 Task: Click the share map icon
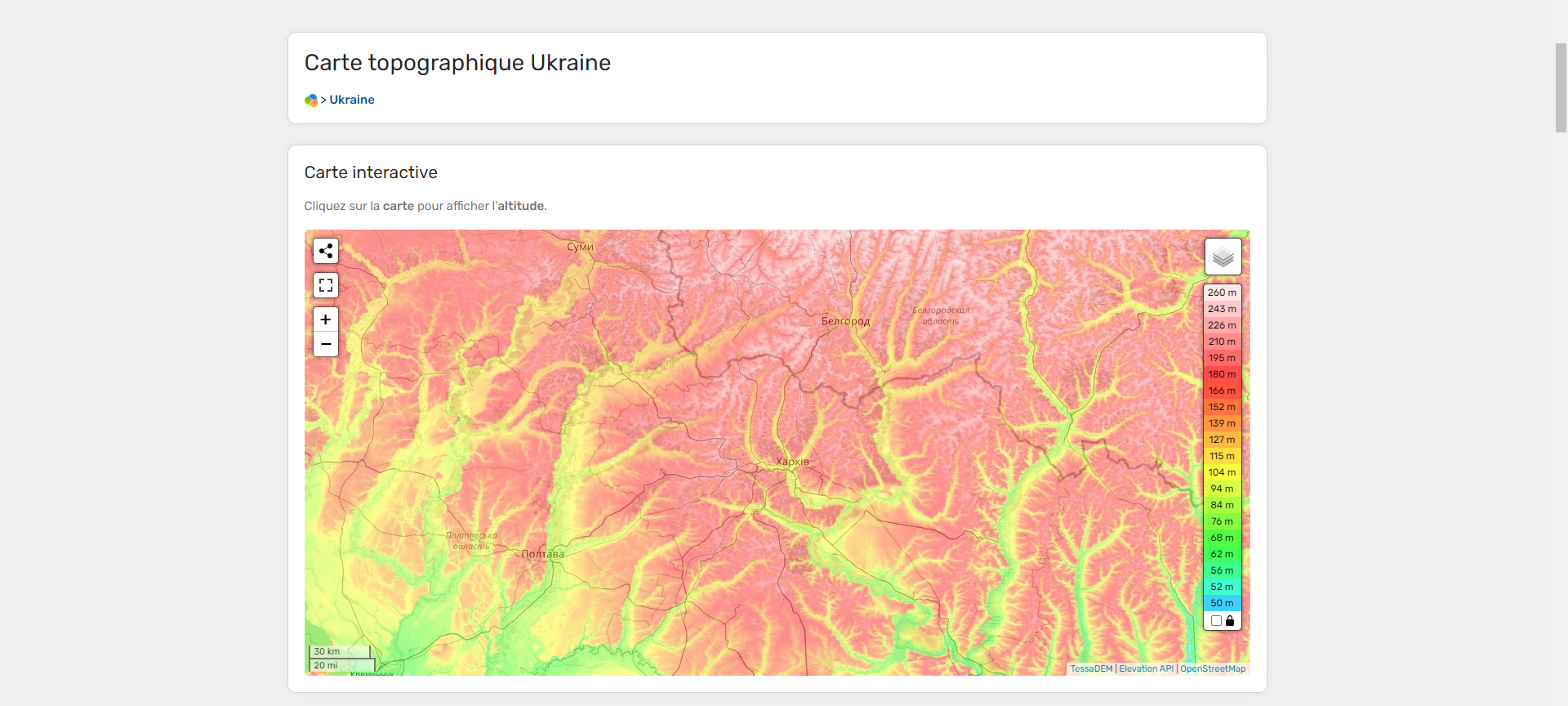pos(326,251)
